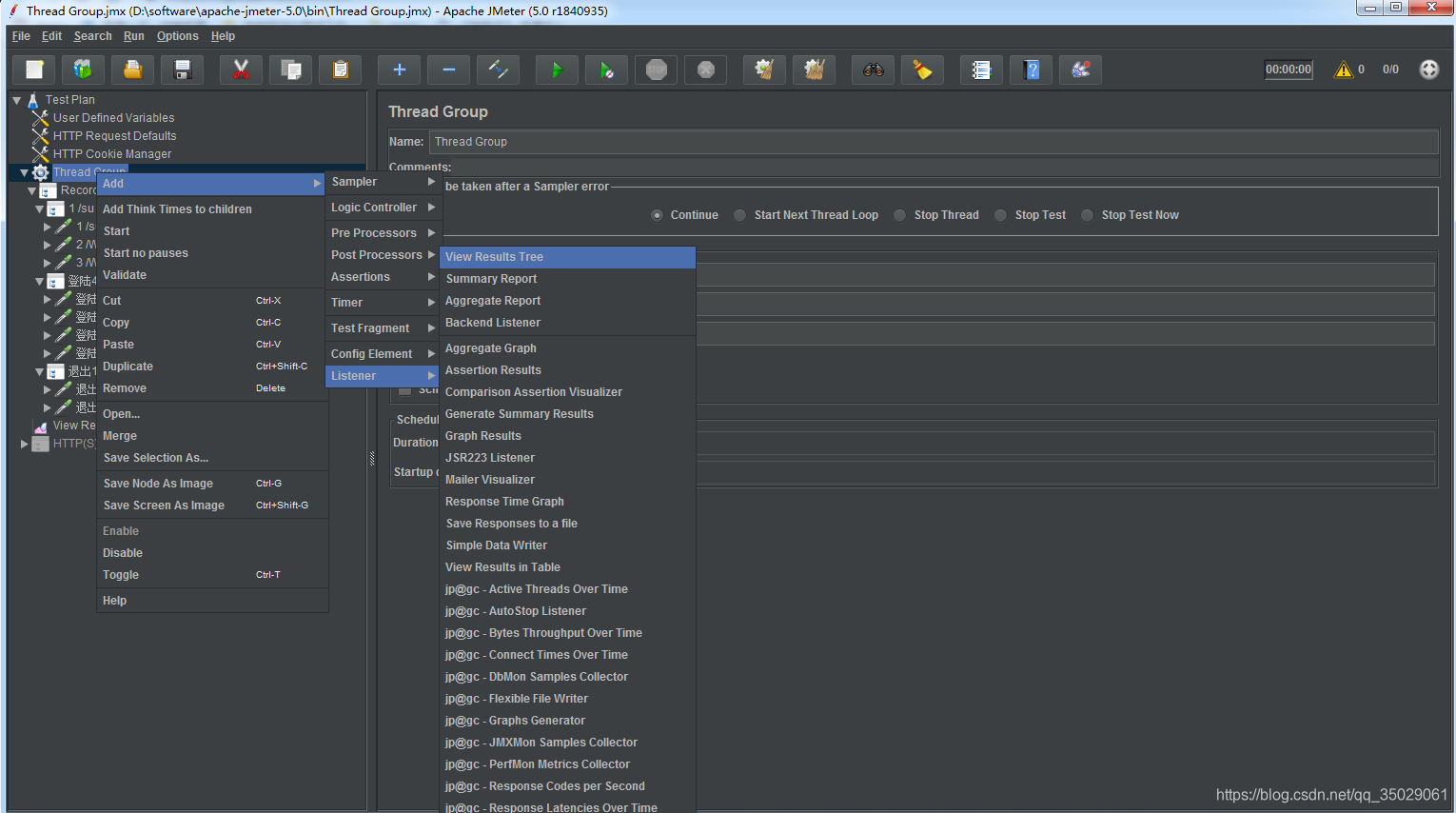This screenshot has height=813, width=1456.
Task: Open the Run menu
Action: click(x=134, y=36)
